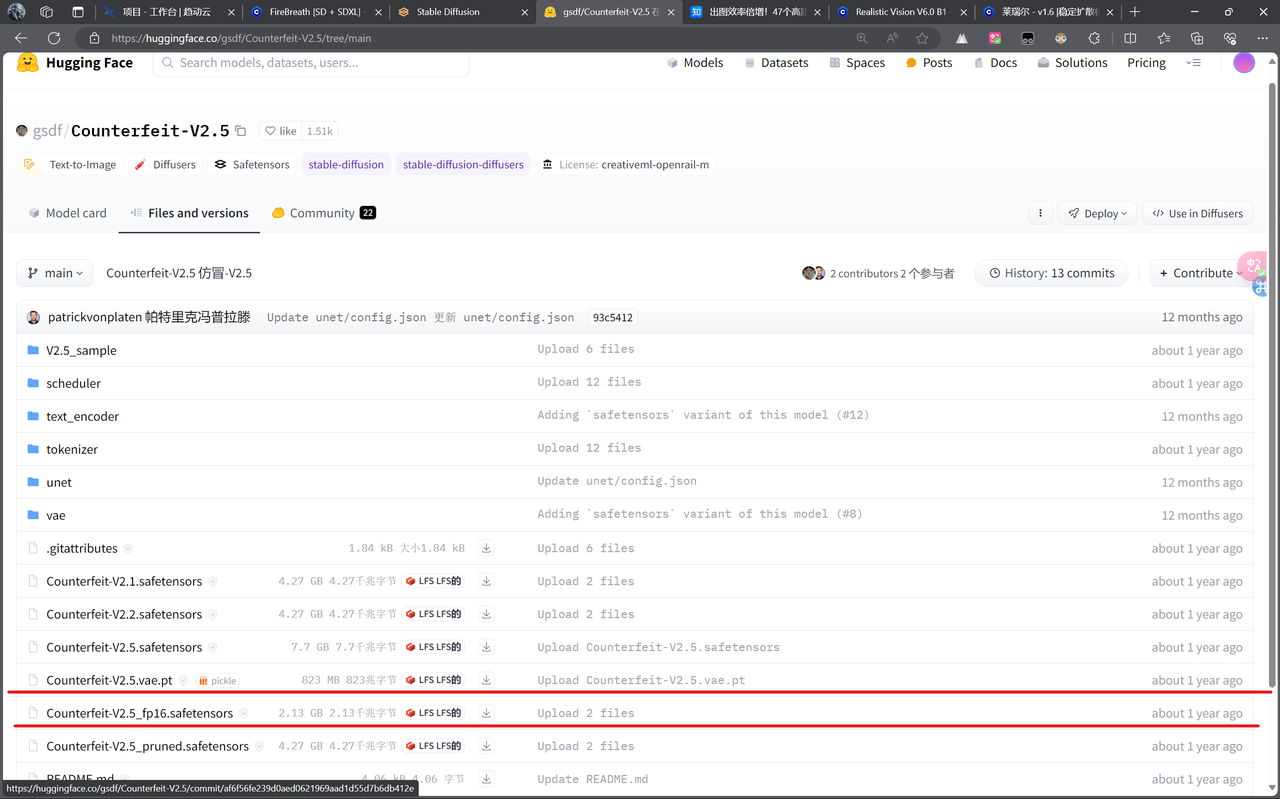Screen dimensions: 1280x799
Task: Open the unet folder
Action: [59, 482]
